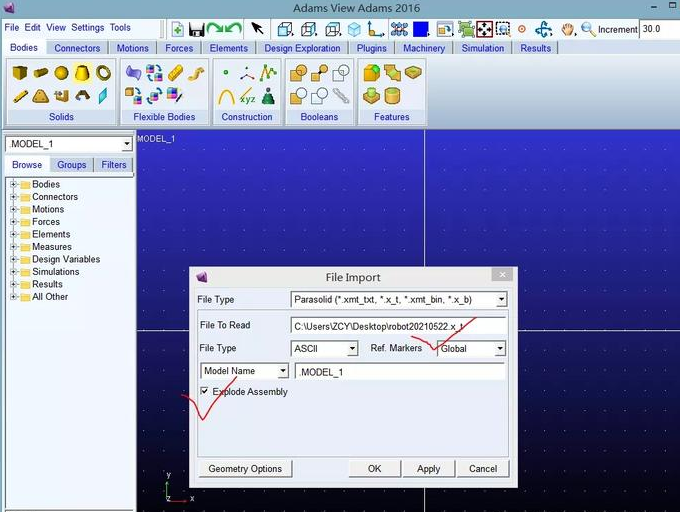Switch to the Simulation ribbon tab
680x512 pixels.
coord(483,48)
